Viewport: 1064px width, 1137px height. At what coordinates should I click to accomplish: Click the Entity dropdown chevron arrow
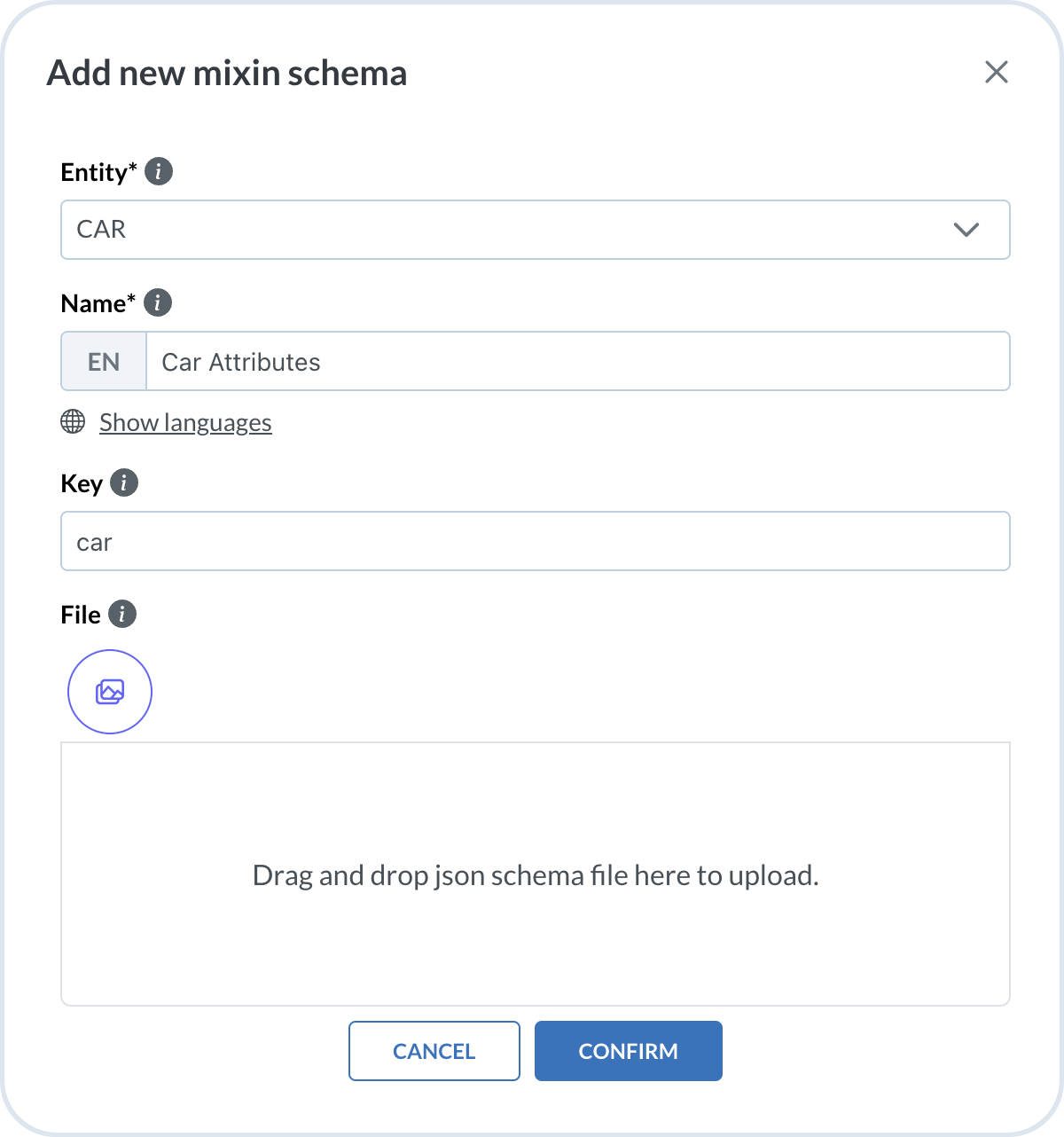click(966, 230)
